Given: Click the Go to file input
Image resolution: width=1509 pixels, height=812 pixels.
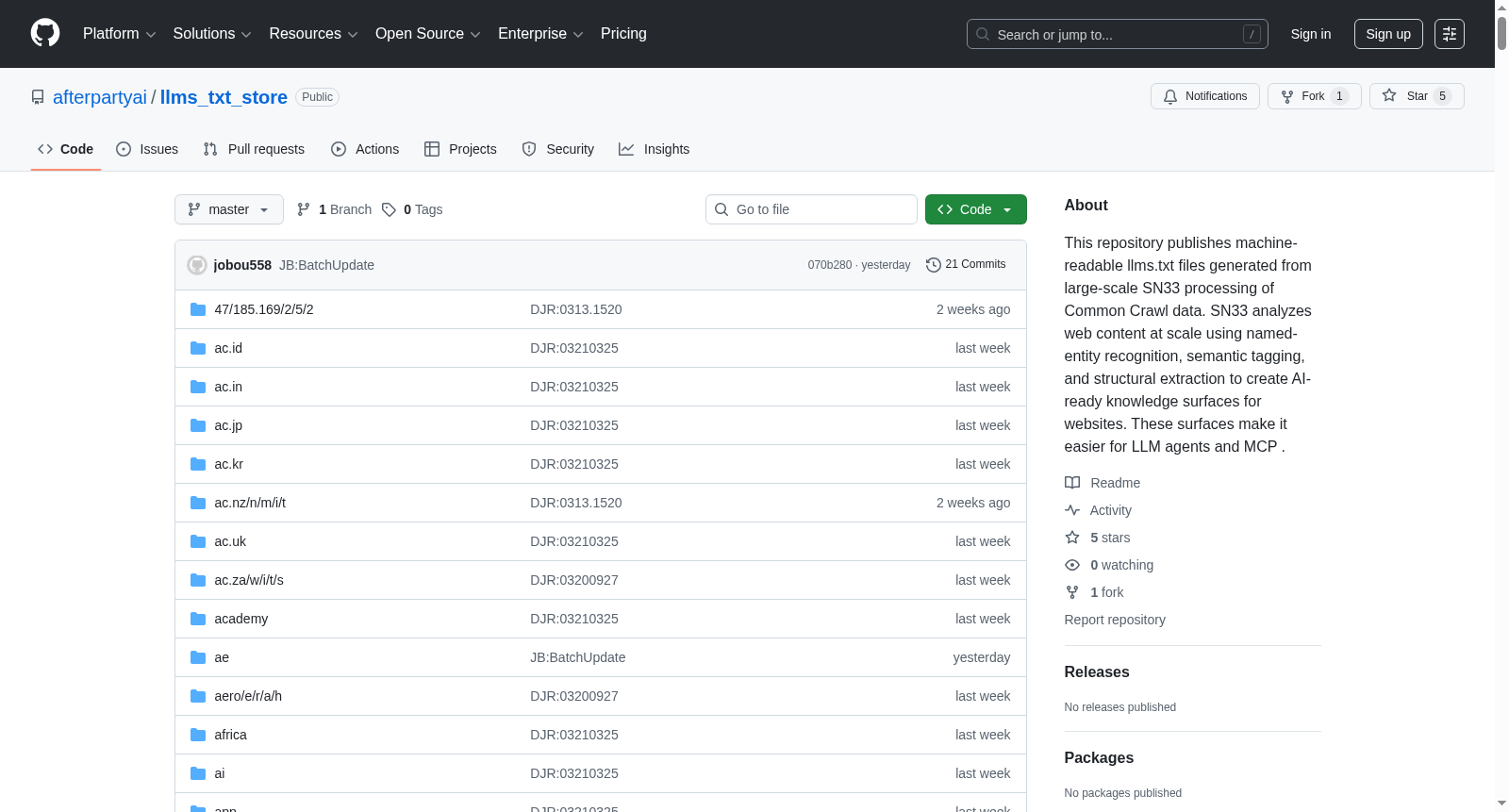Looking at the screenshot, I should (811, 209).
